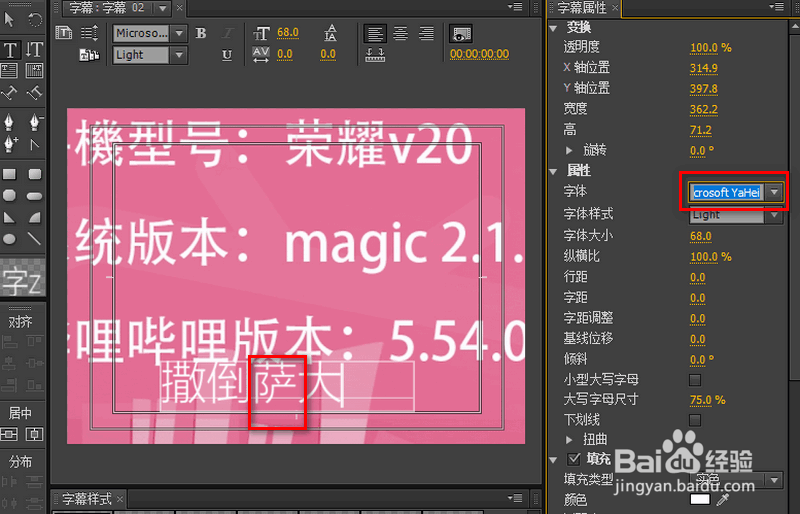Open title panel menu icon top
The width and height of the screenshot is (800, 514).
tap(515, 7)
